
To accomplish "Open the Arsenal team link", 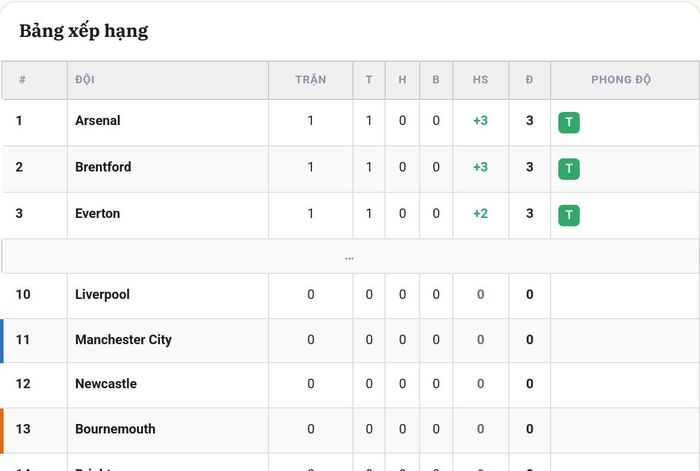I will point(98,121).
